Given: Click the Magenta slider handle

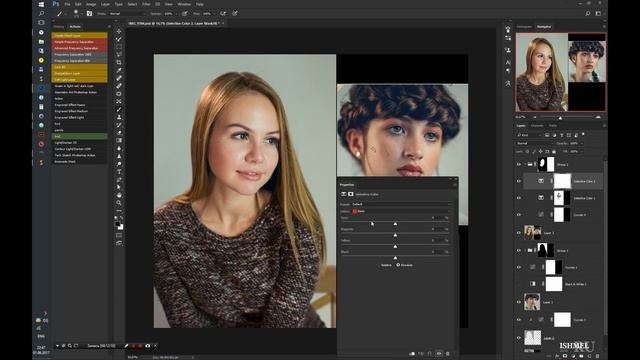Looking at the screenshot, I should click(x=395, y=235).
